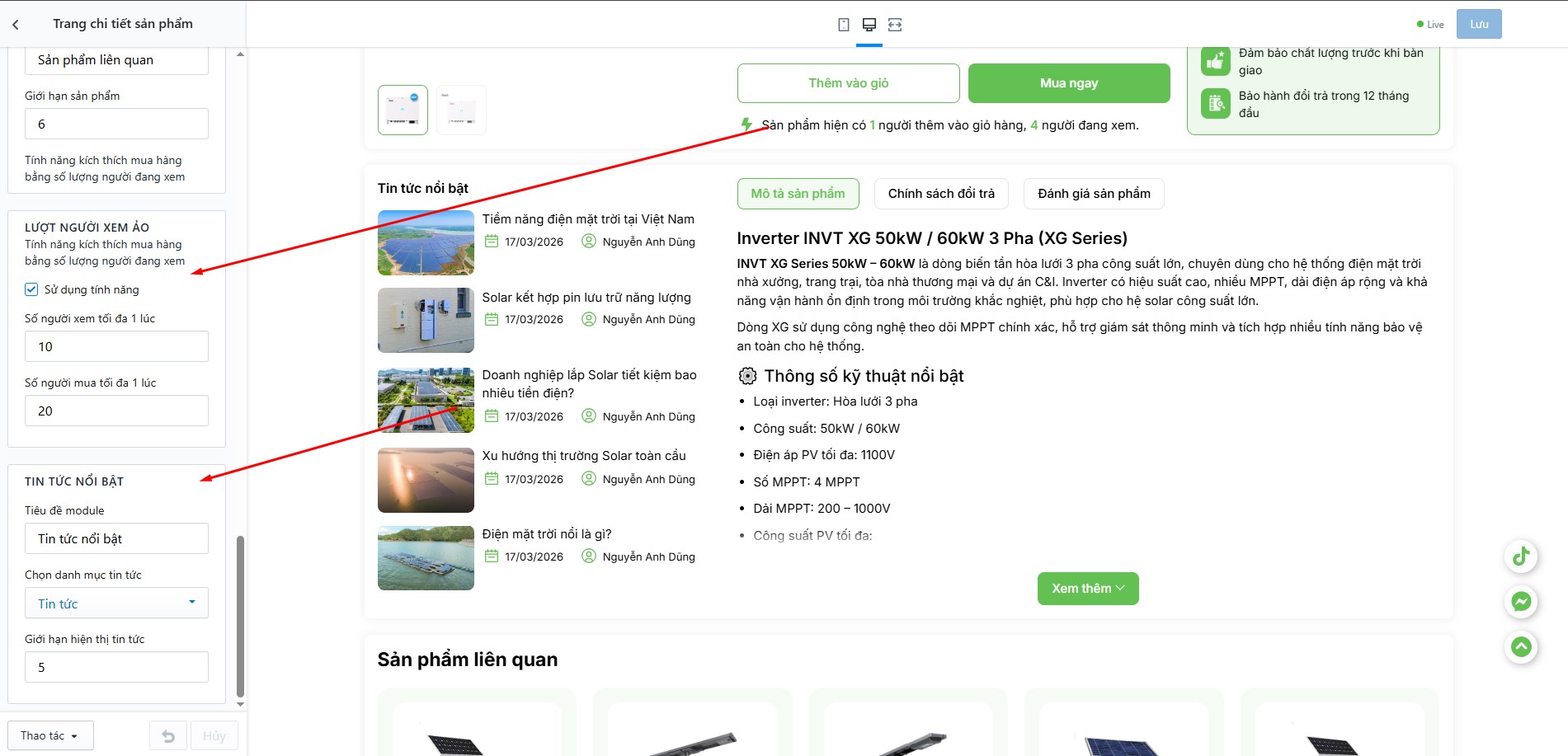
Task: Focus the Giới hạn sản phẩm input field
Action: [x=116, y=124]
